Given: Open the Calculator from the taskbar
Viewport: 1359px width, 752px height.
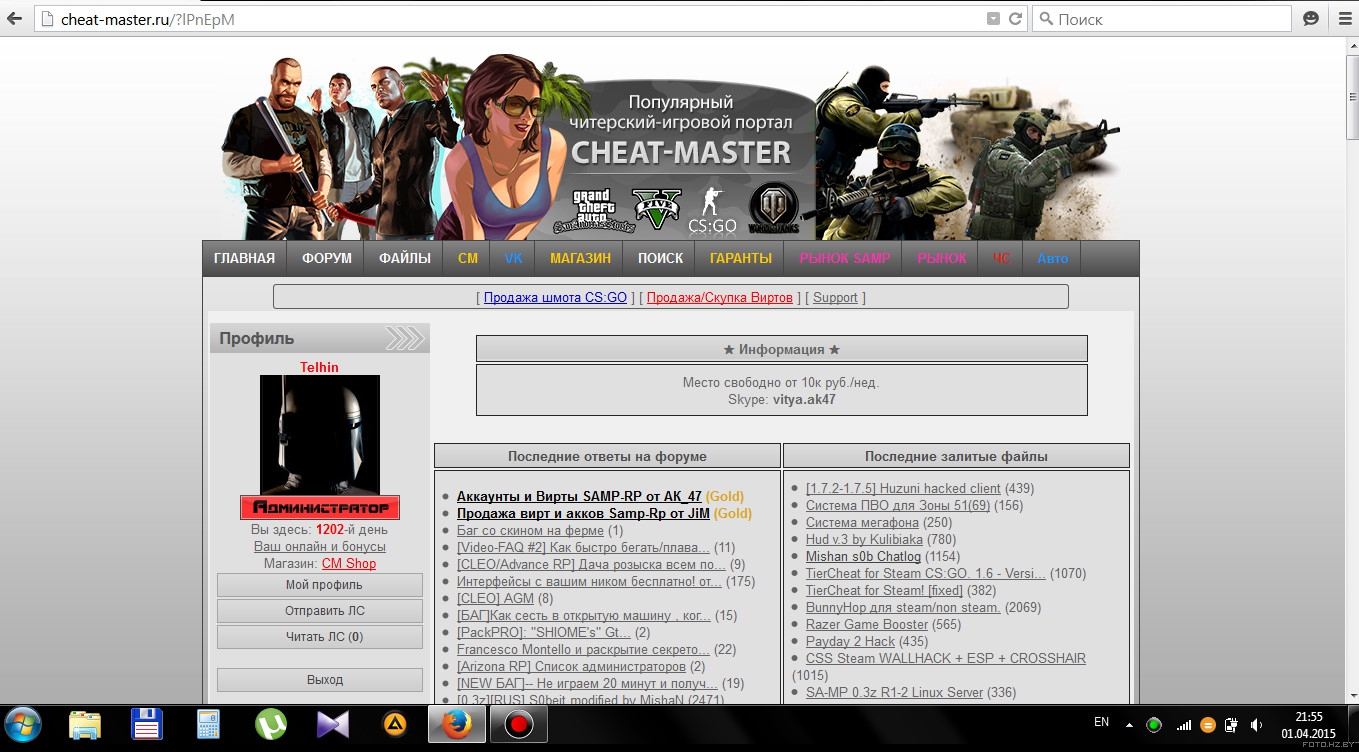Looking at the screenshot, I should 209,724.
